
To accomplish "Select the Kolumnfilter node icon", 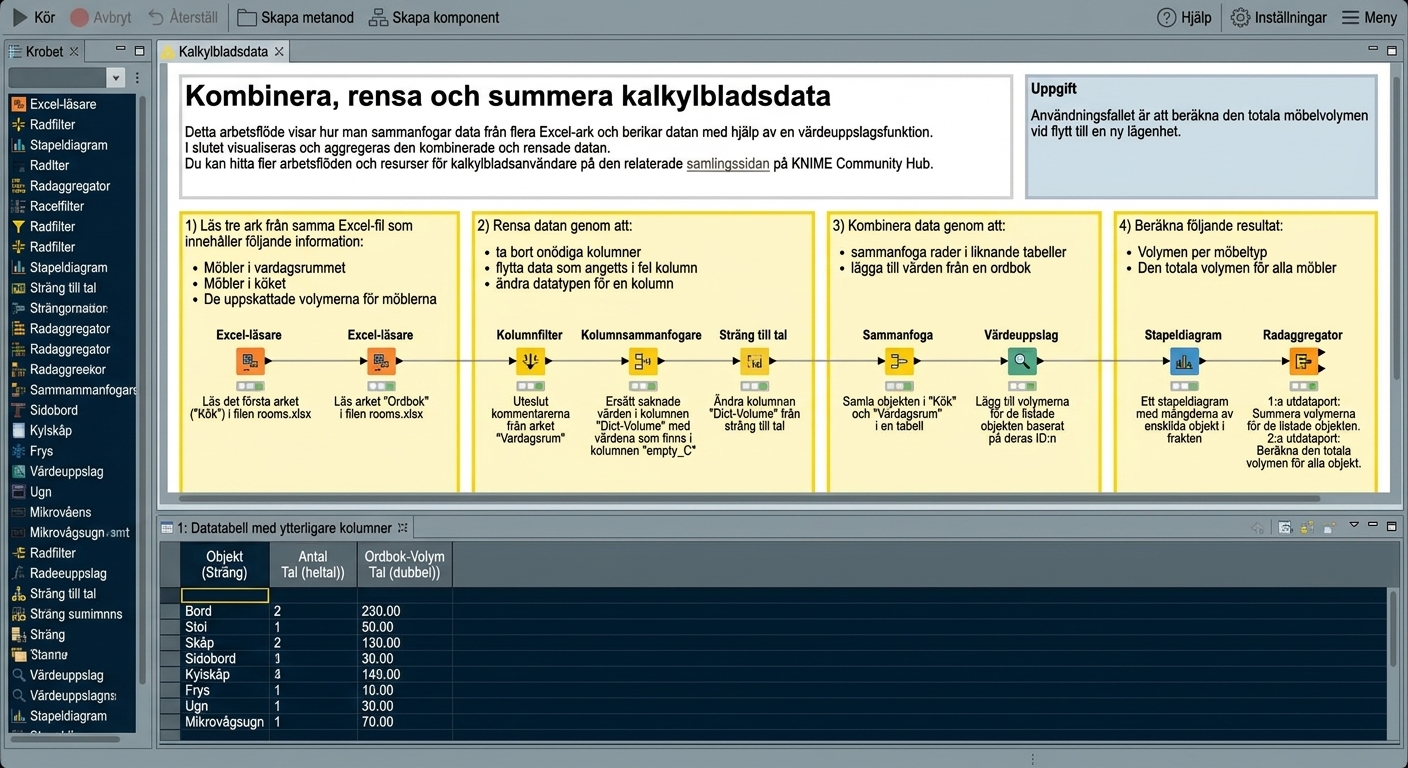I will coord(530,362).
